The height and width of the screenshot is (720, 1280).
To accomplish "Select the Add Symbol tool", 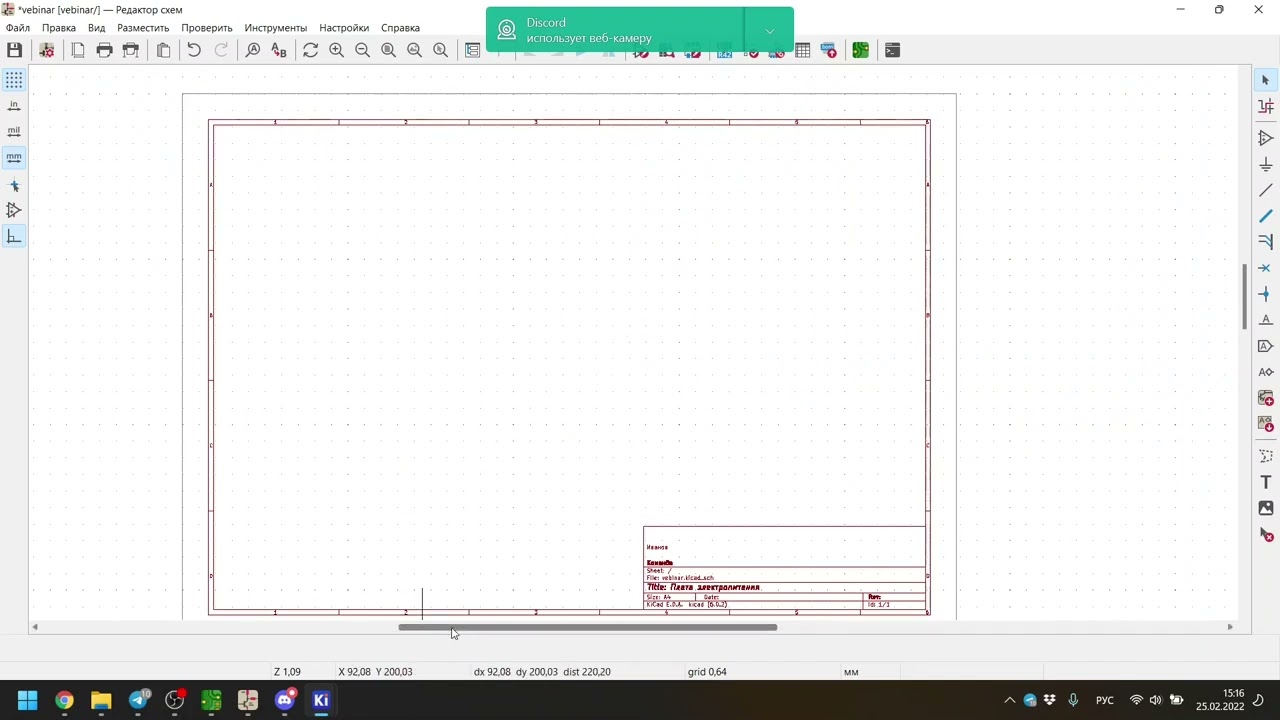I will pos(1265,138).
